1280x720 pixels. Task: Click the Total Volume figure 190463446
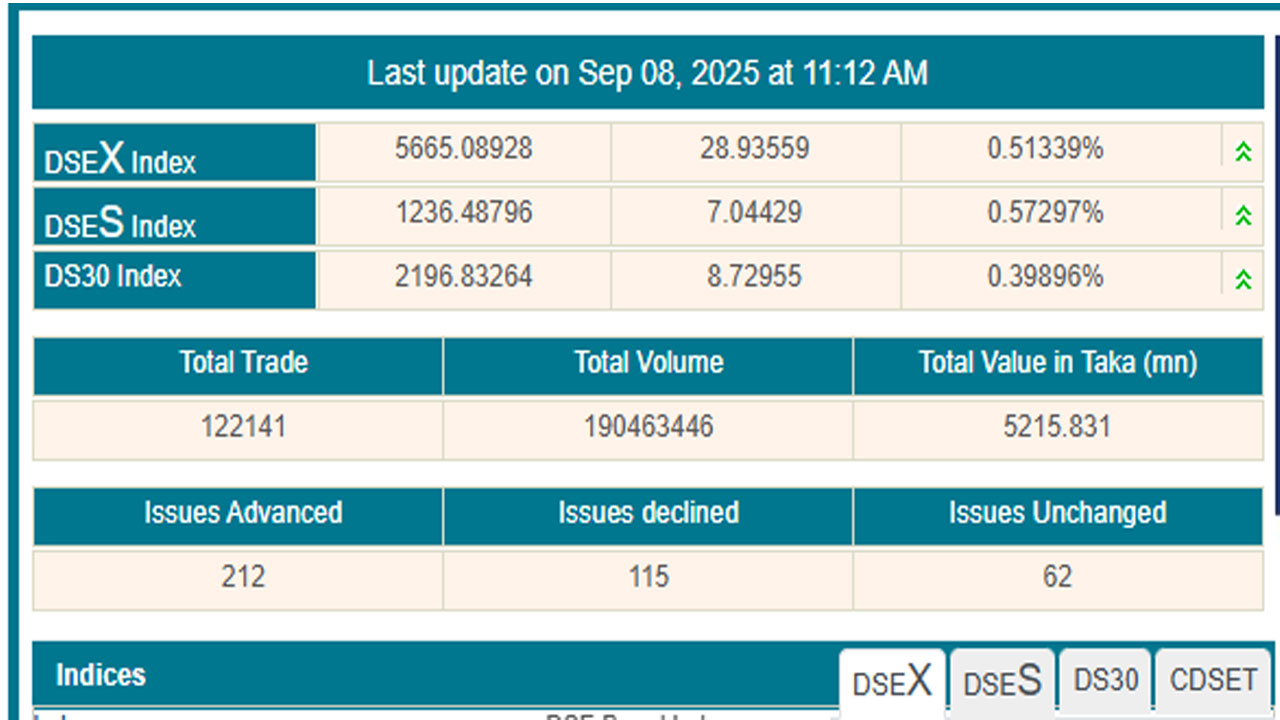648,427
